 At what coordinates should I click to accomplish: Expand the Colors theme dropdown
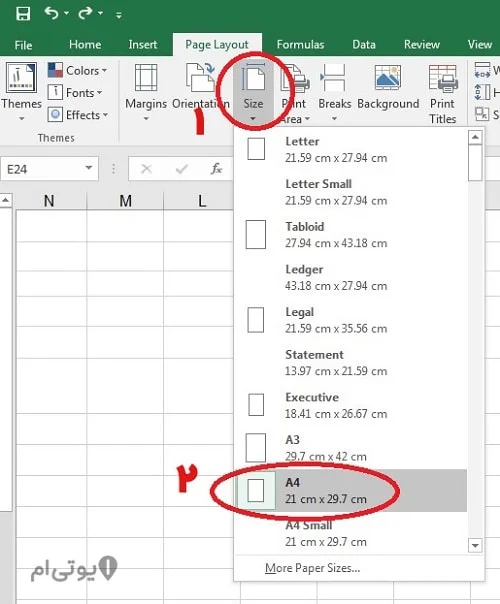pos(77,70)
